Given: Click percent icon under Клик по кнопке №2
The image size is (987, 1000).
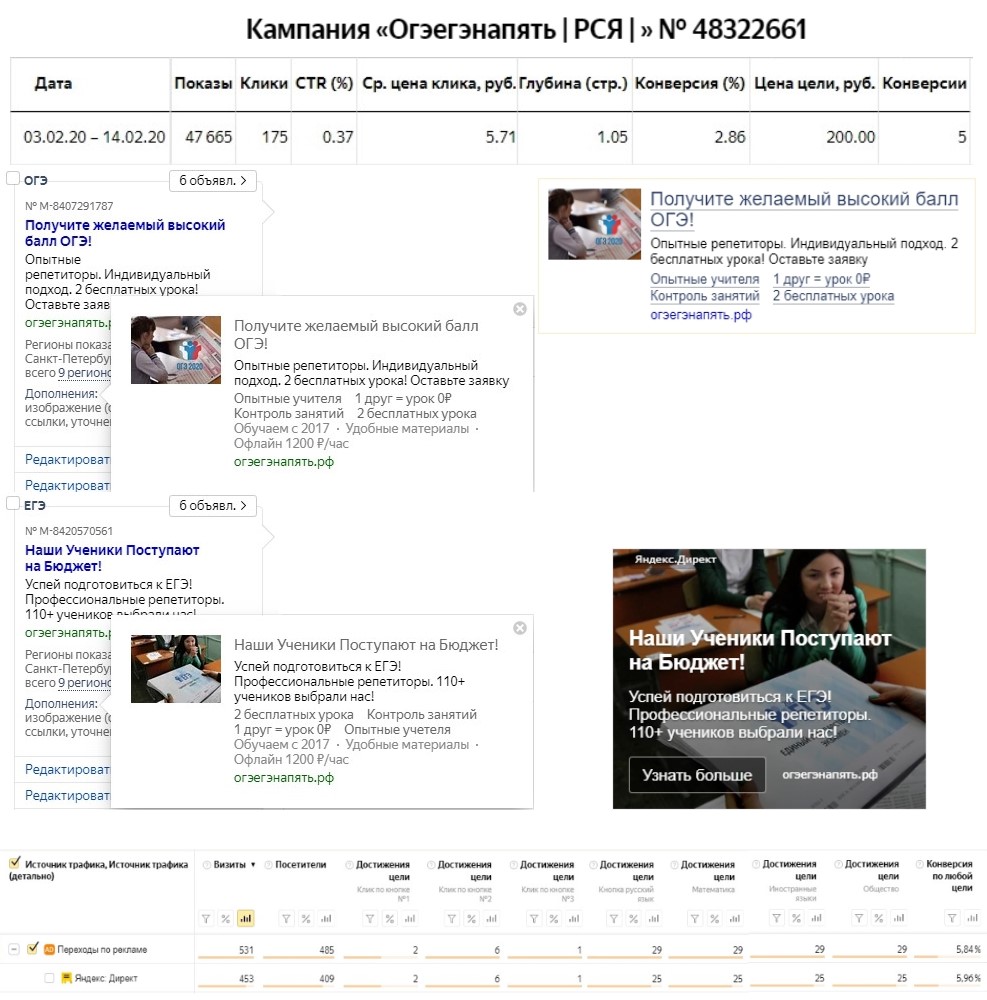Looking at the screenshot, I should 471,919.
